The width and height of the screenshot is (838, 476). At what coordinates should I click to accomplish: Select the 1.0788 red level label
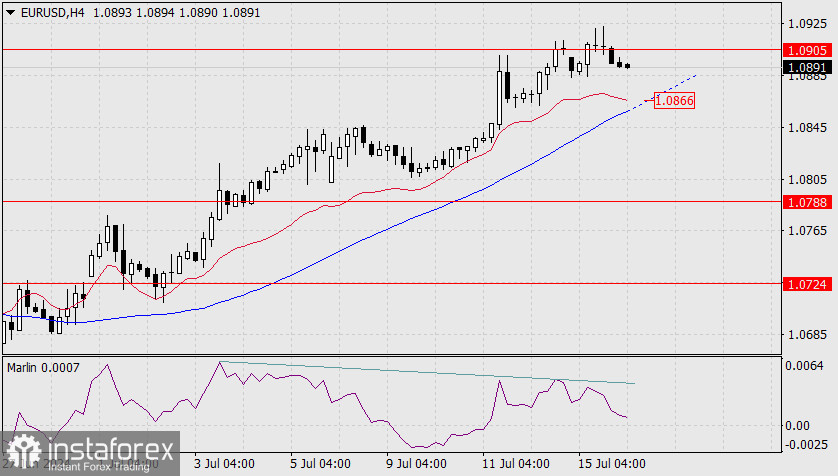[x=808, y=202]
